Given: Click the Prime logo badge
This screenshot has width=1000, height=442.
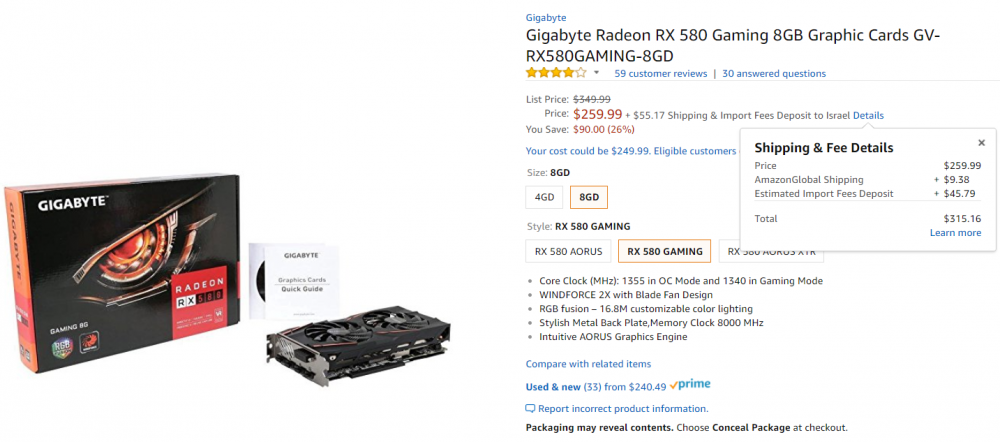Looking at the screenshot, I should click(690, 385).
